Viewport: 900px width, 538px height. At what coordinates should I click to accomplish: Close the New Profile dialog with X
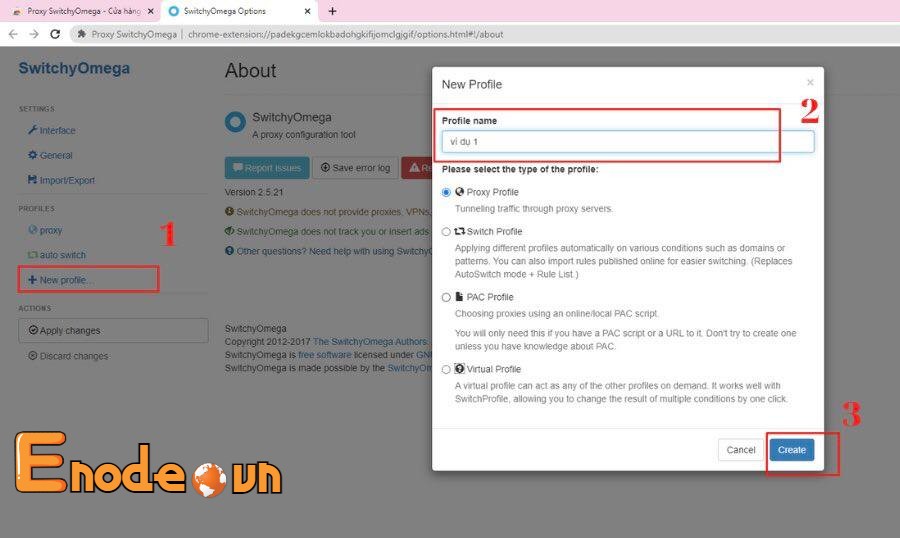[810, 83]
